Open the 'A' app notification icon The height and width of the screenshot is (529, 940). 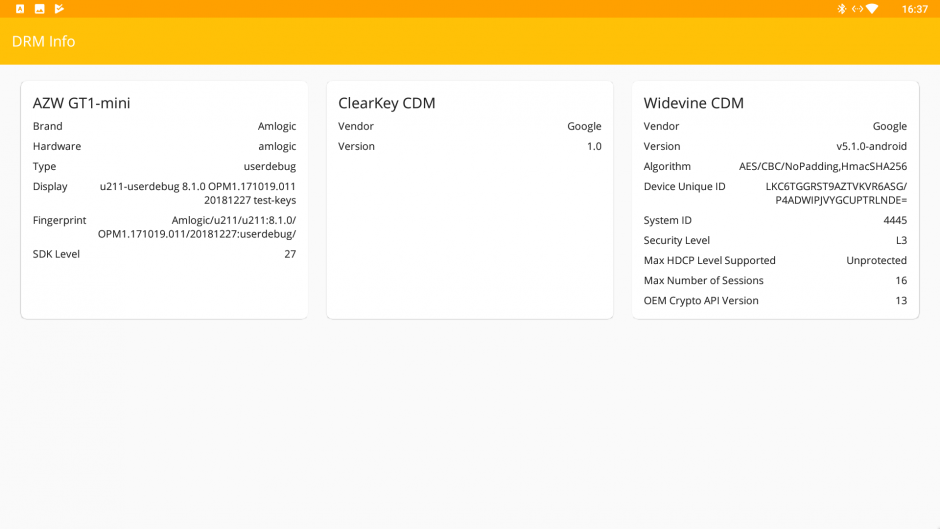click(20, 9)
